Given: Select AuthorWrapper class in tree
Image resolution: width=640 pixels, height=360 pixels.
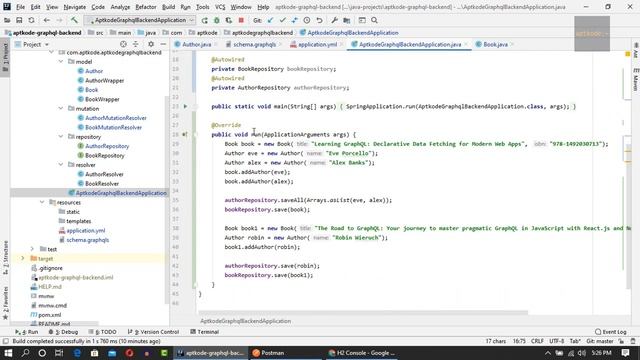Looking at the screenshot, I should 104,80.
